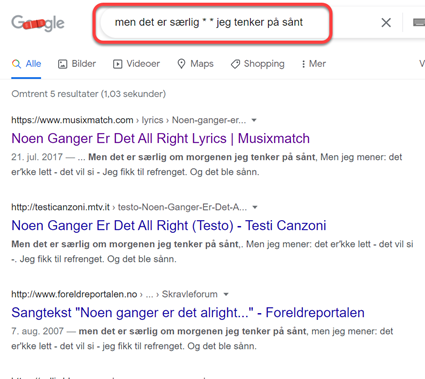Open the on-screen keyboard icon

click(x=419, y=23)
